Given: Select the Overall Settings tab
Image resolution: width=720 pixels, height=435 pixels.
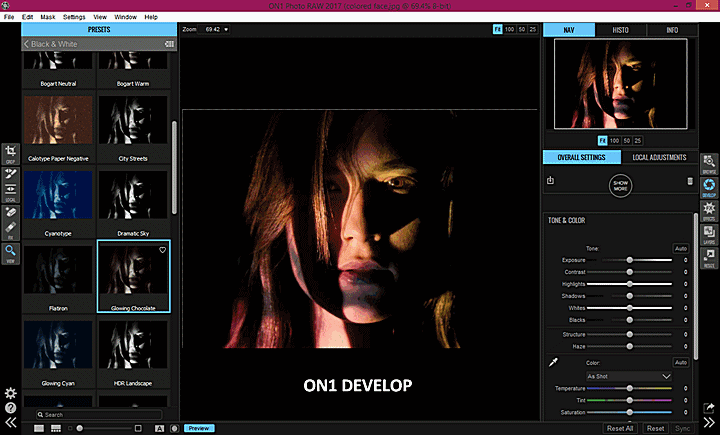Looking at the screenshot, I should (582, 157).
